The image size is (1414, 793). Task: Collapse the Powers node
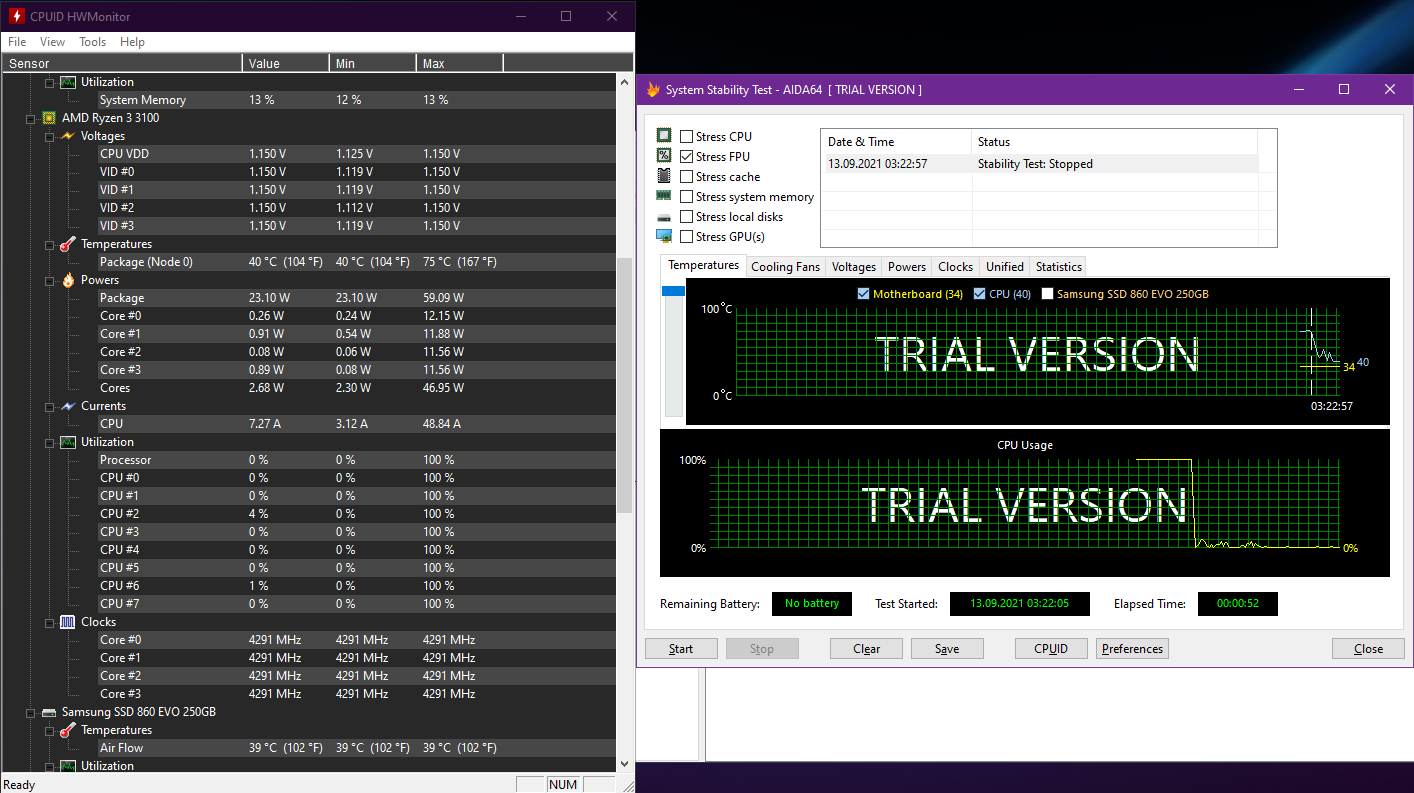pyautogui.click(x=49, y=280)
